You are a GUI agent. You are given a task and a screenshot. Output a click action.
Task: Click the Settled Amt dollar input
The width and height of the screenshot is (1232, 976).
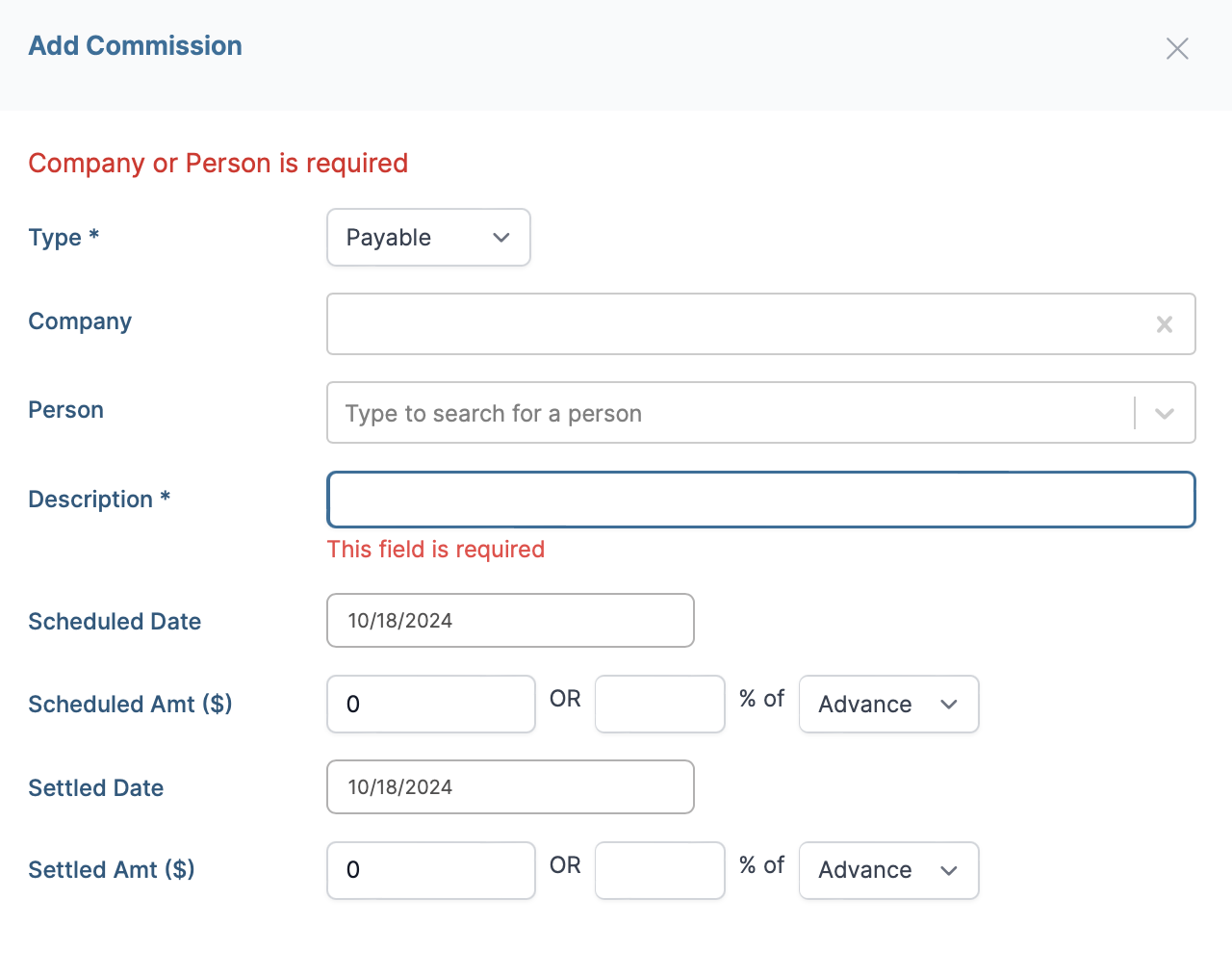pos(430,870)
